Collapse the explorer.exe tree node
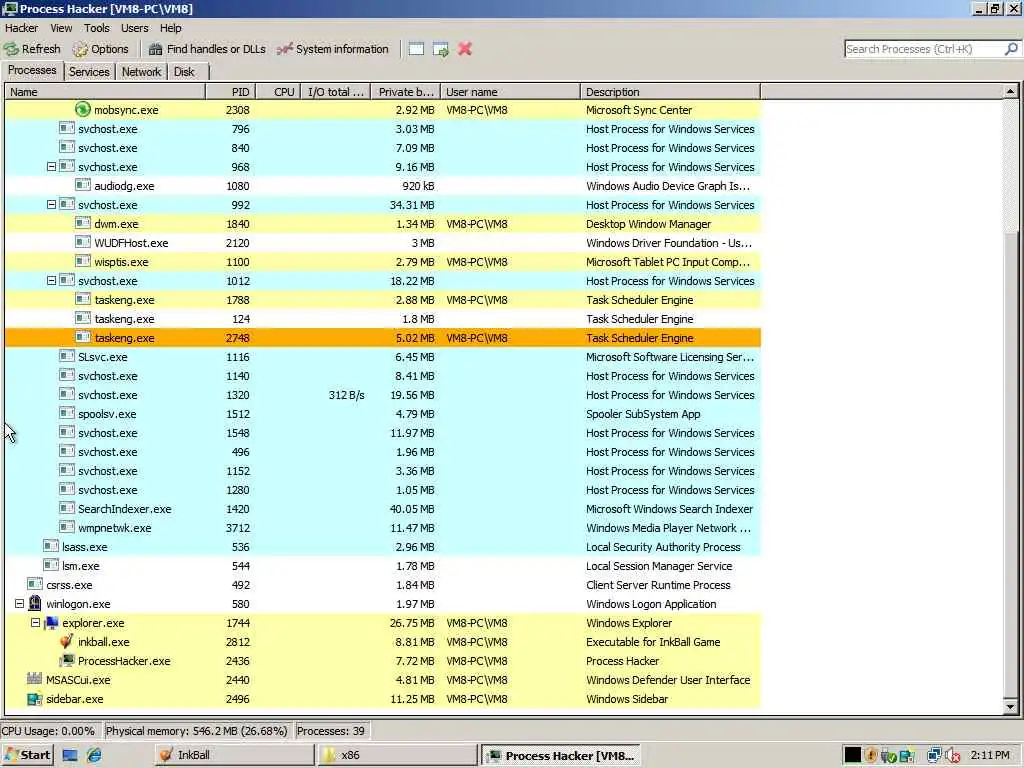This screenshot has width=1024, height=768. point(35,622)
